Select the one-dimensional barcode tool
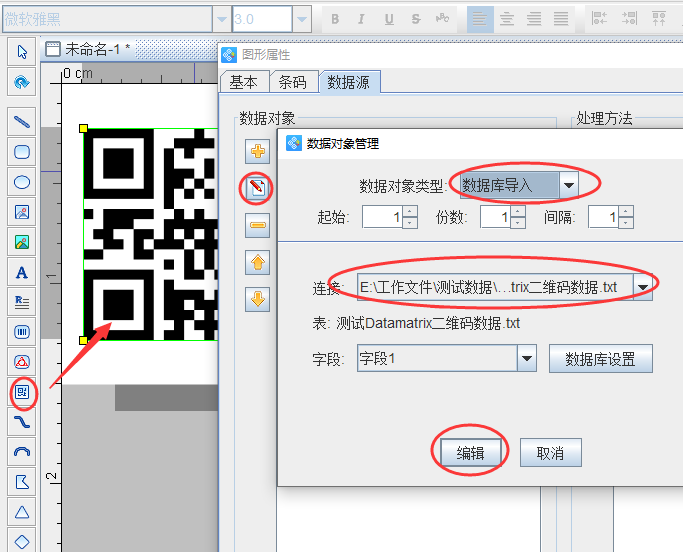This screenshot has height=552, width=683. coord(22,332)
